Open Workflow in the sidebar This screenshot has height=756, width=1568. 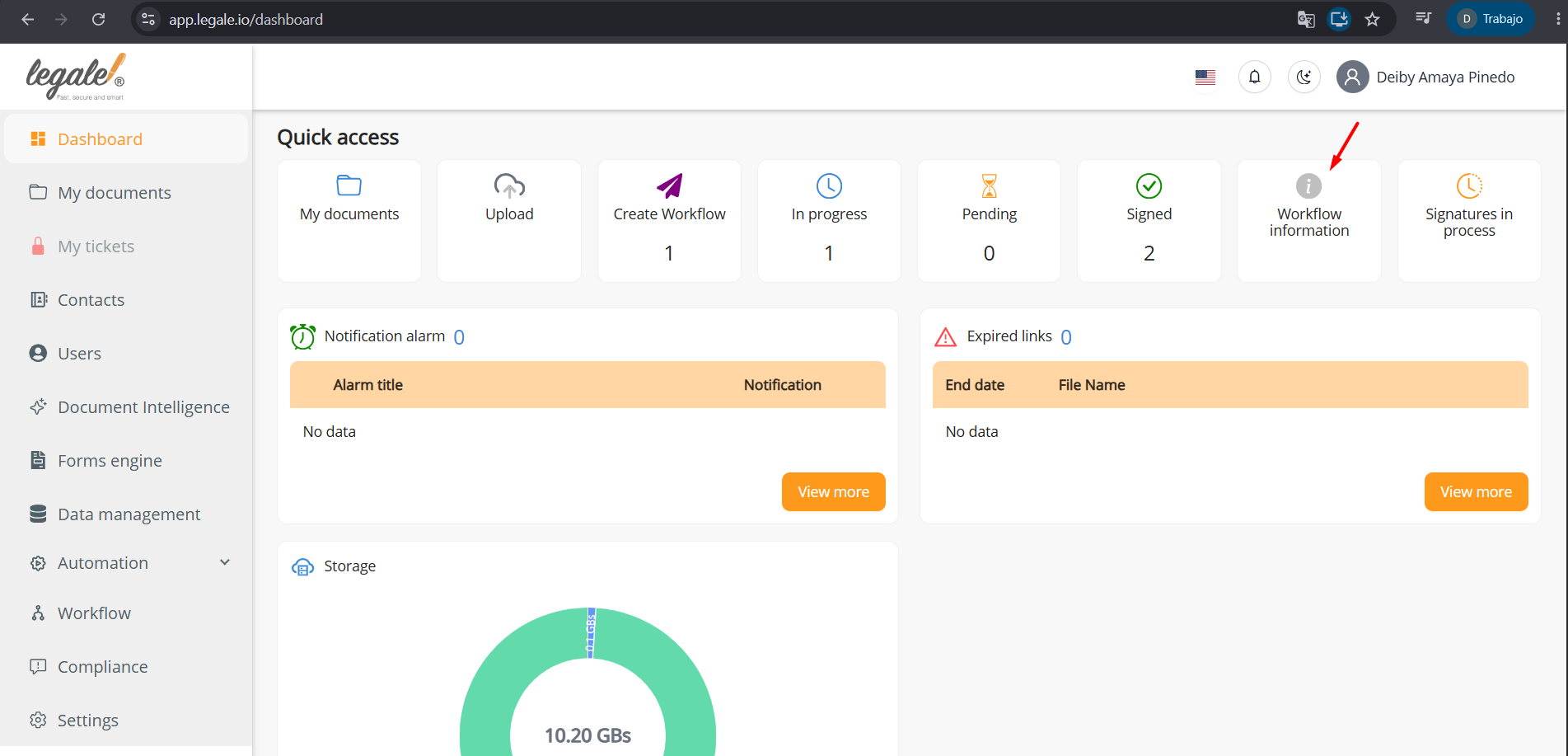pos(126,613)
